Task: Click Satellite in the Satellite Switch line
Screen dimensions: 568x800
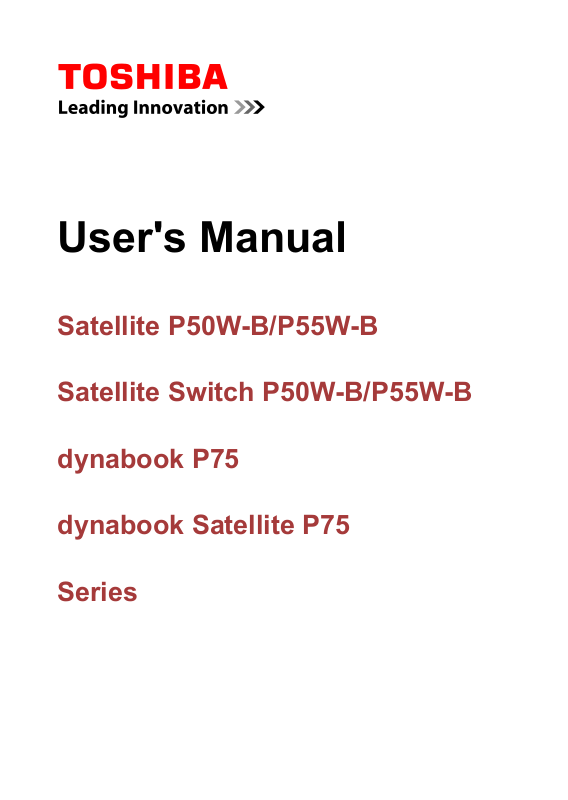Action: (x=108, y=392)
